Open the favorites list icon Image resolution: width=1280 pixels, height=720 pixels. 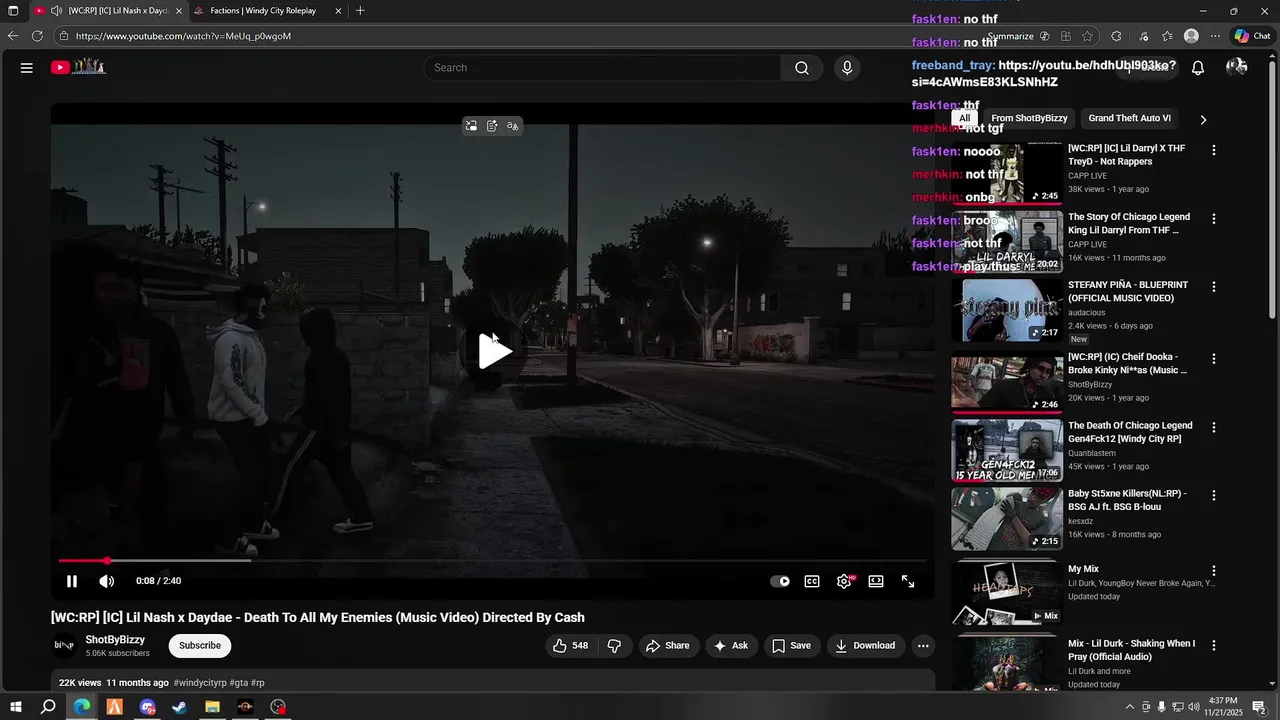(x=1167, y=36)
